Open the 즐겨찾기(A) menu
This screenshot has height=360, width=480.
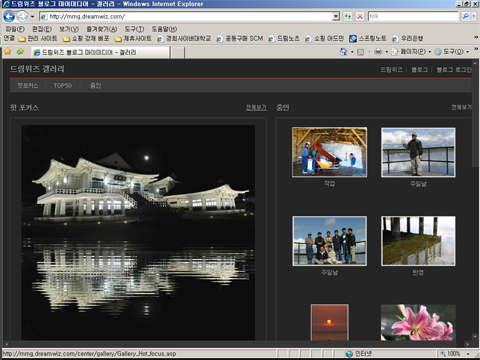pyautogui.click(x=102, y=29)
